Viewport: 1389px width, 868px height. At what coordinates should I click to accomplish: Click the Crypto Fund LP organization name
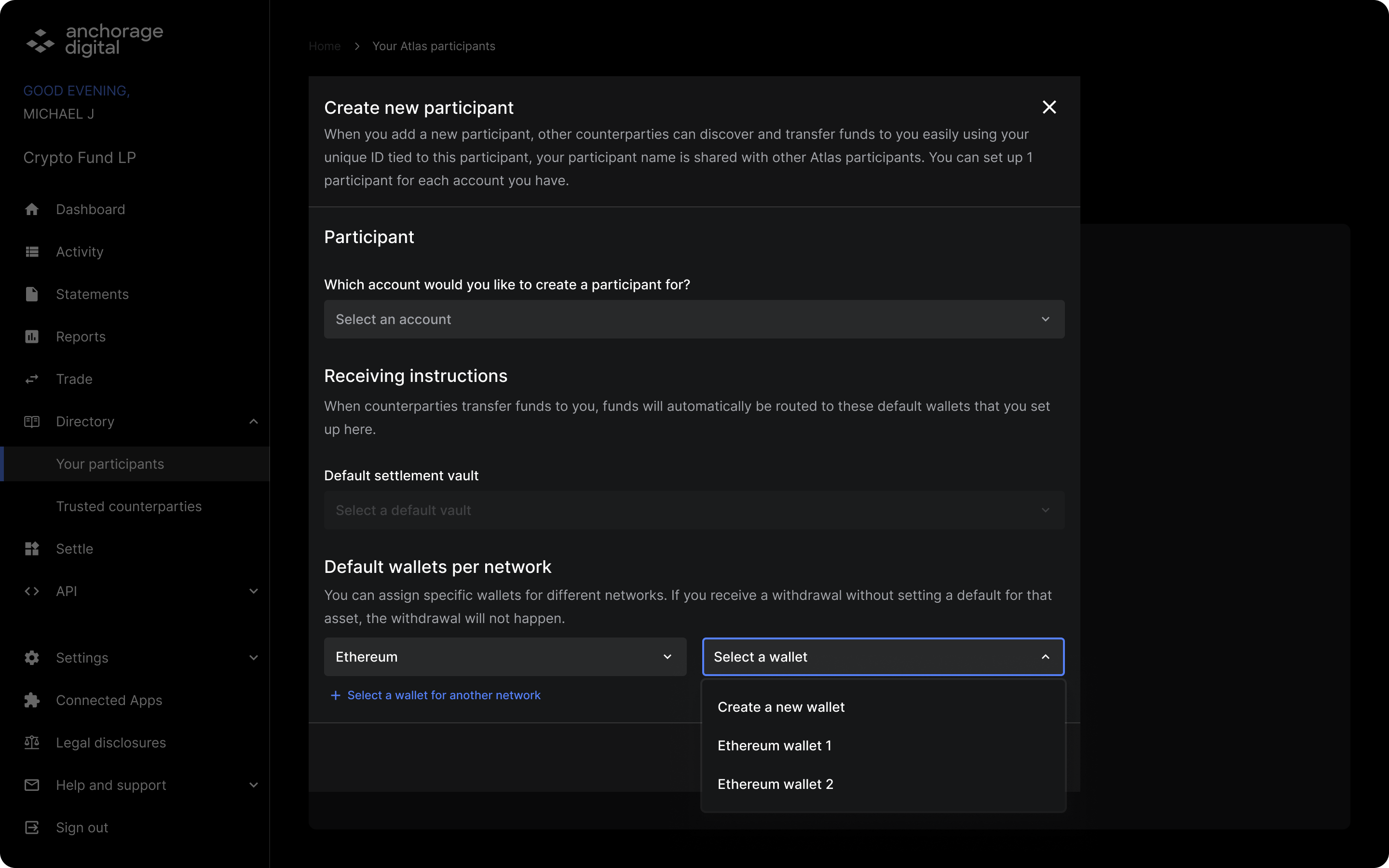click(x=80, y=157)
